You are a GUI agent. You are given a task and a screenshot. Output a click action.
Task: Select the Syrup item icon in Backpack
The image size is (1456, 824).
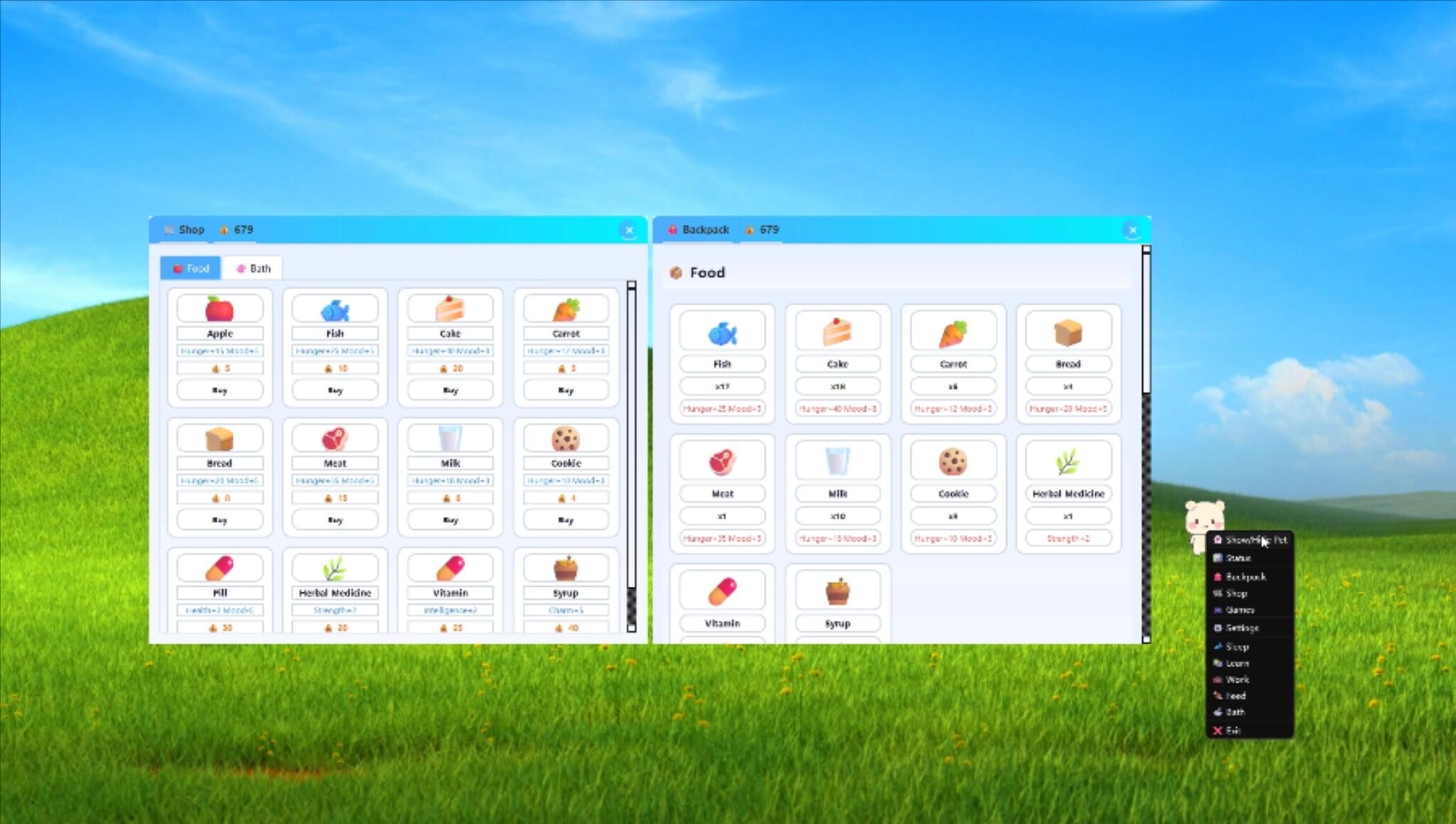837,592
